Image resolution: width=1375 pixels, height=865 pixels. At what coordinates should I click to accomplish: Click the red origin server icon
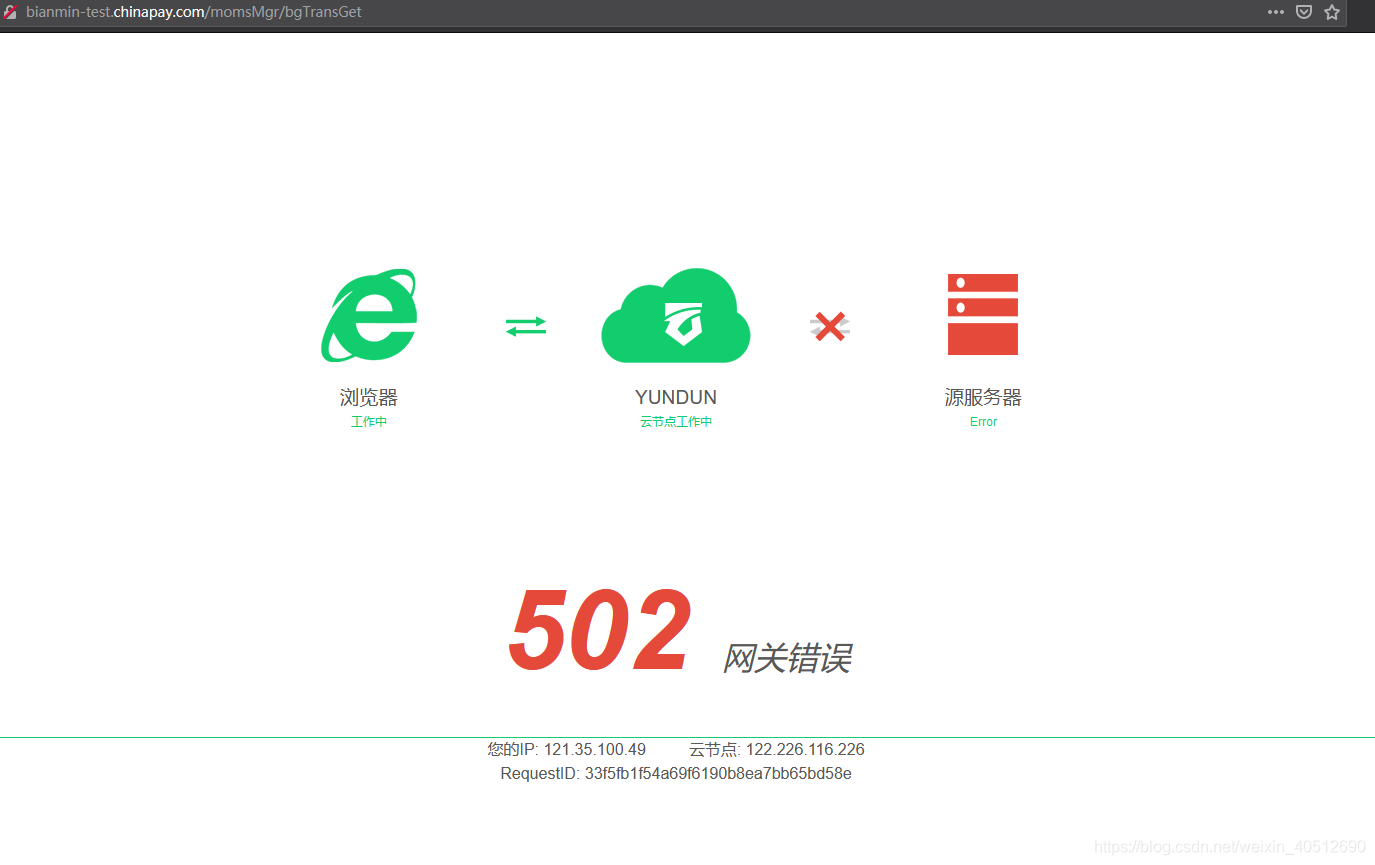point(983,314)
